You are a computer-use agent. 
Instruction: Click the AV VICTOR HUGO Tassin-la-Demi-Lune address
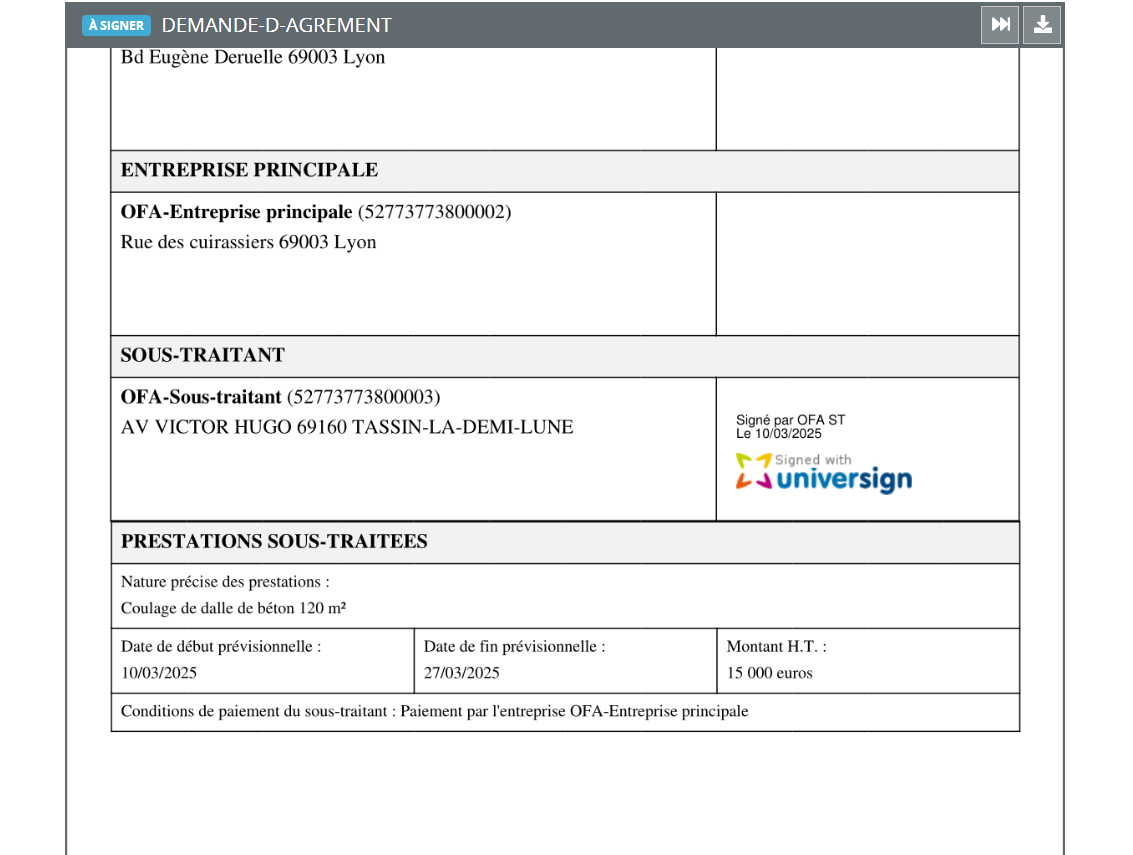click(346, 427)
